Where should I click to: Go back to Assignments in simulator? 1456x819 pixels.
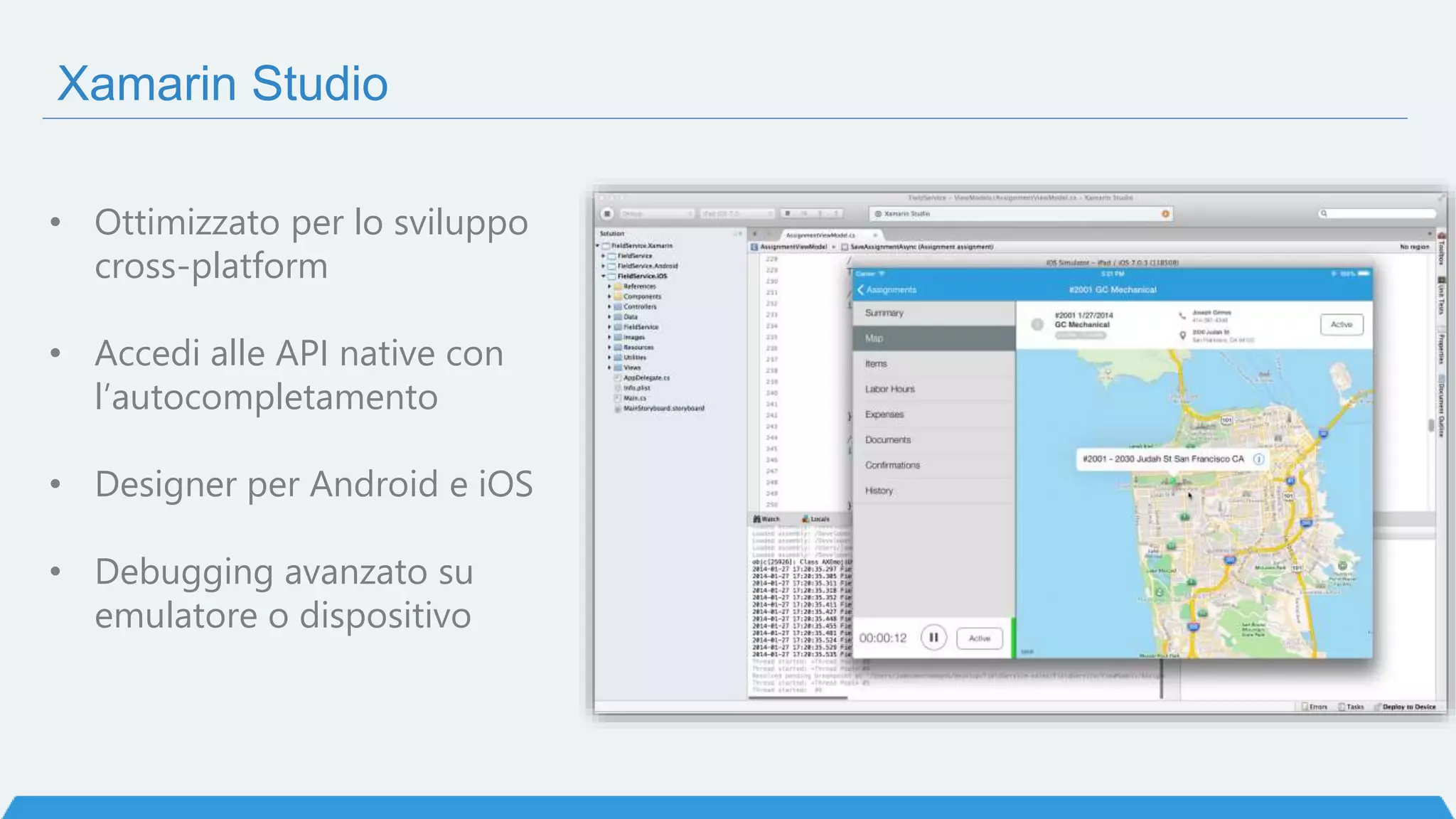[x=887, y=290]
